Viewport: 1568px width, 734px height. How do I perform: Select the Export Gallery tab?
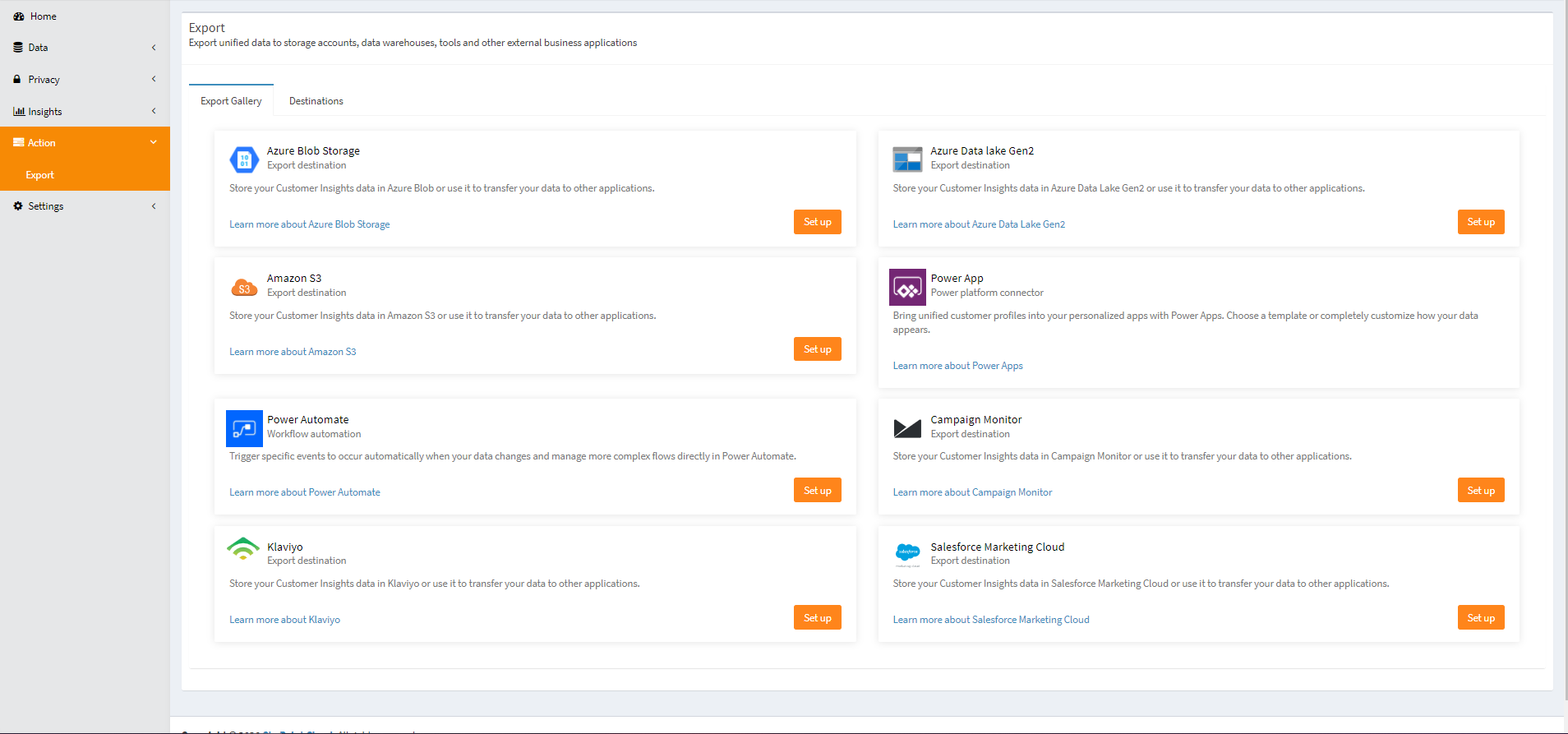coord(231,101)
